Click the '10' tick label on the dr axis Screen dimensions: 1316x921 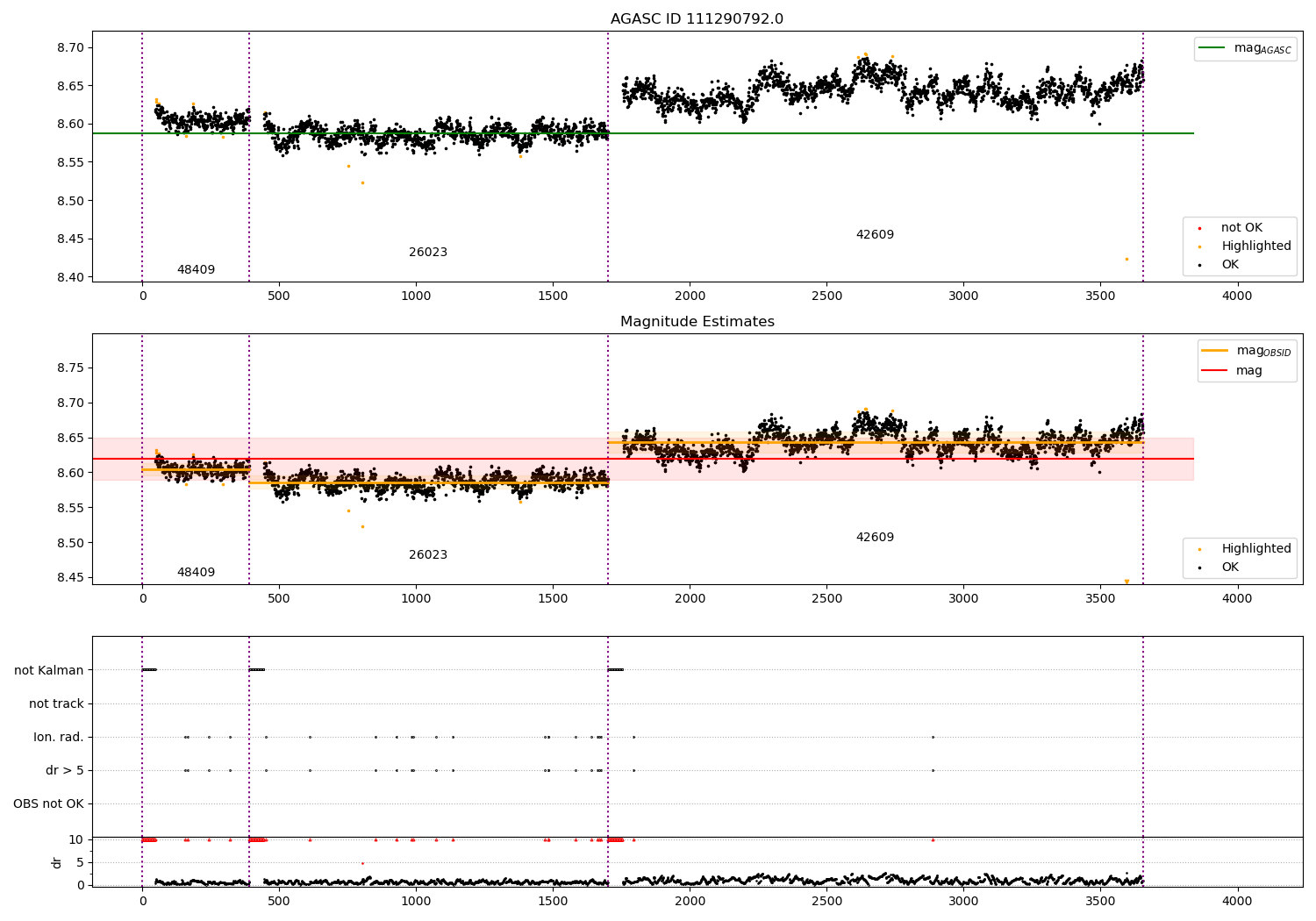tap(76, 840)
